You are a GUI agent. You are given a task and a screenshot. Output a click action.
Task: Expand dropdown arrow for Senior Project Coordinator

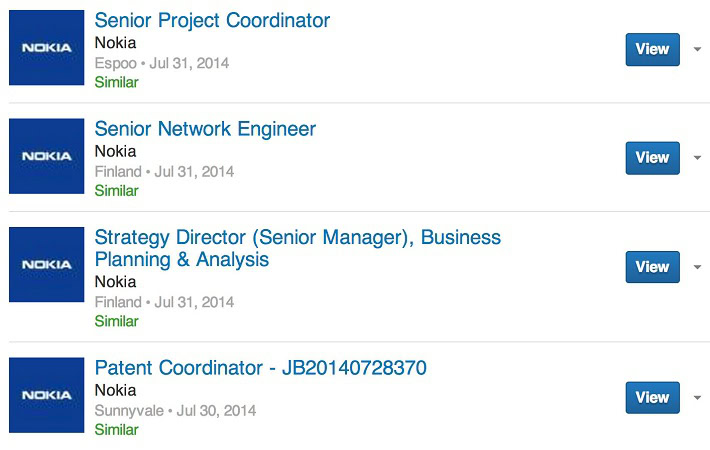[697, 49]
